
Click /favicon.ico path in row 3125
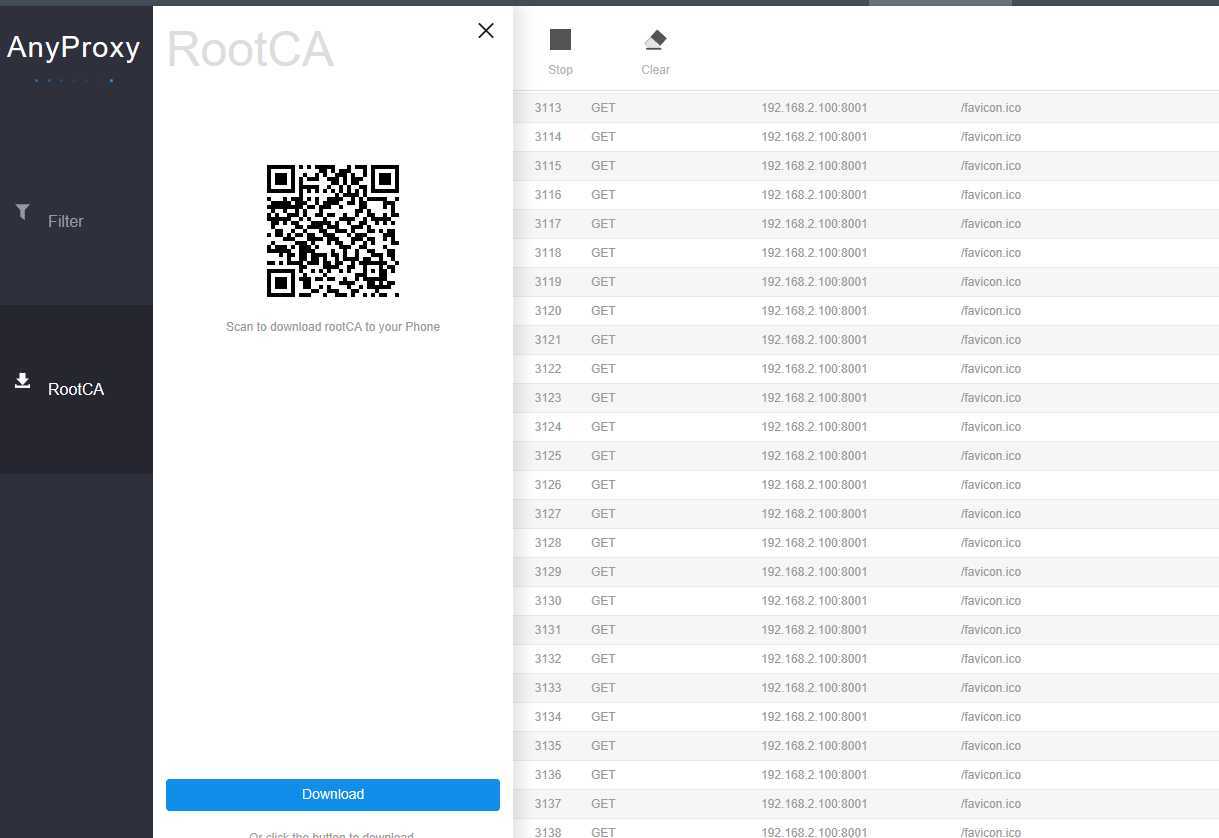[991, 456]
